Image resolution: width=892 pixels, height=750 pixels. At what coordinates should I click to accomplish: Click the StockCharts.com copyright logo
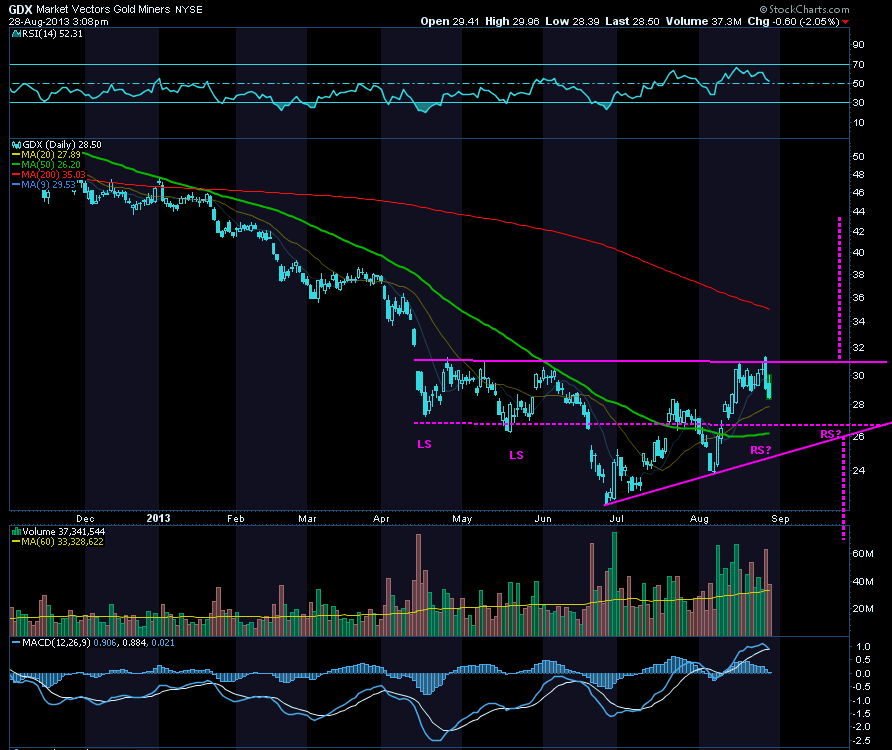point(804,9)
